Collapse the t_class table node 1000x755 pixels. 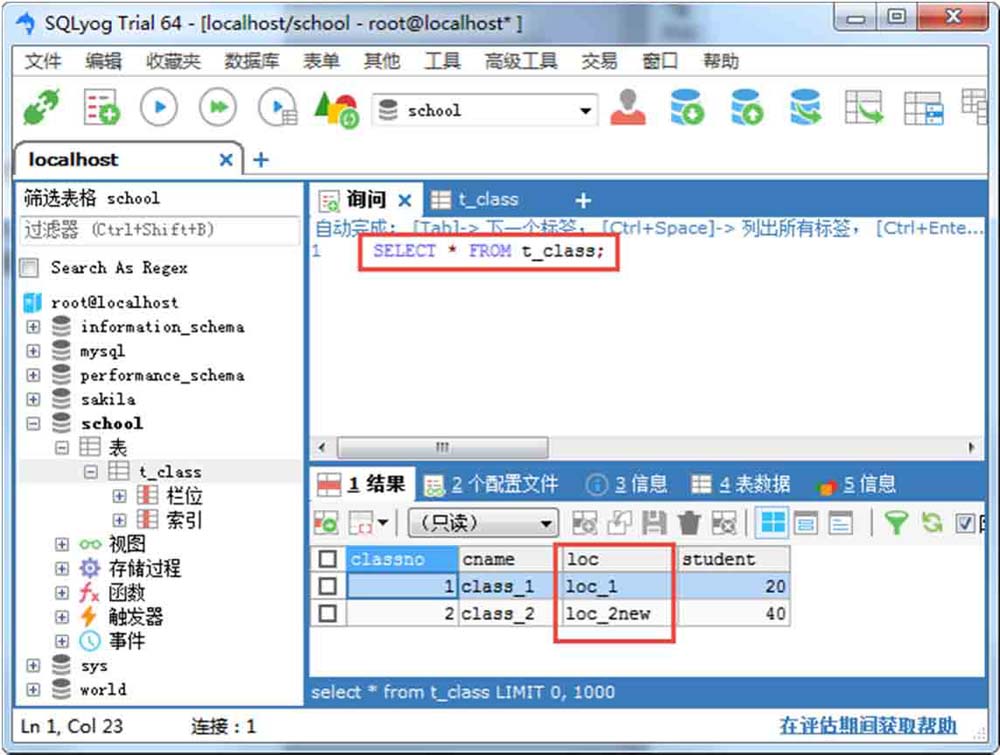point(91,472)
